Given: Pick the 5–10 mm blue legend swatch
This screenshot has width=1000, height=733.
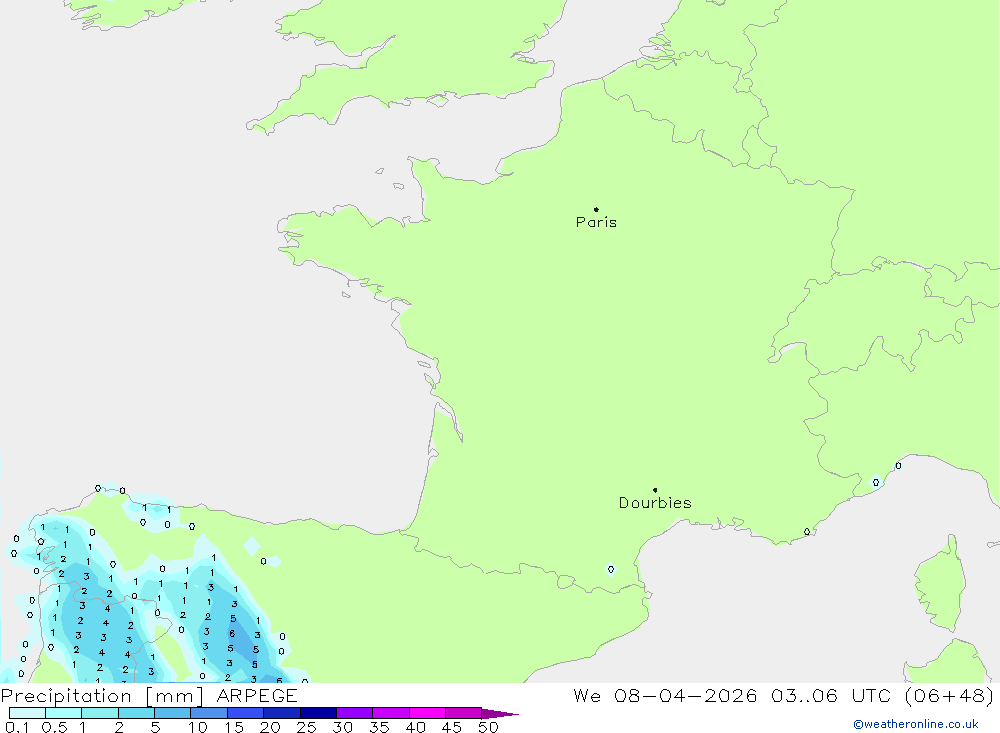Looking at the screenshot, I should coord(173,713).
